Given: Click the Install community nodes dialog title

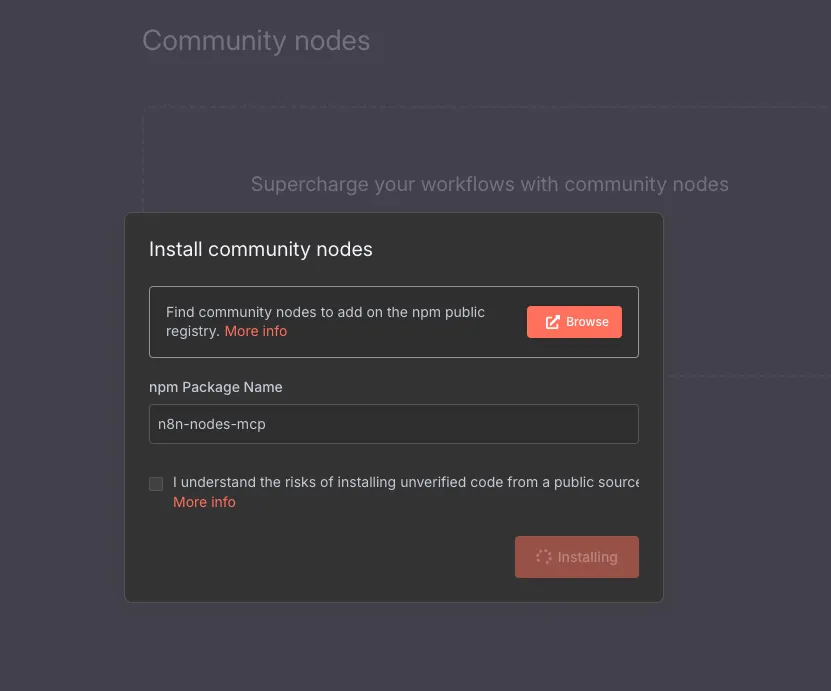Looking at the screenshot, I should click(260, 249).
